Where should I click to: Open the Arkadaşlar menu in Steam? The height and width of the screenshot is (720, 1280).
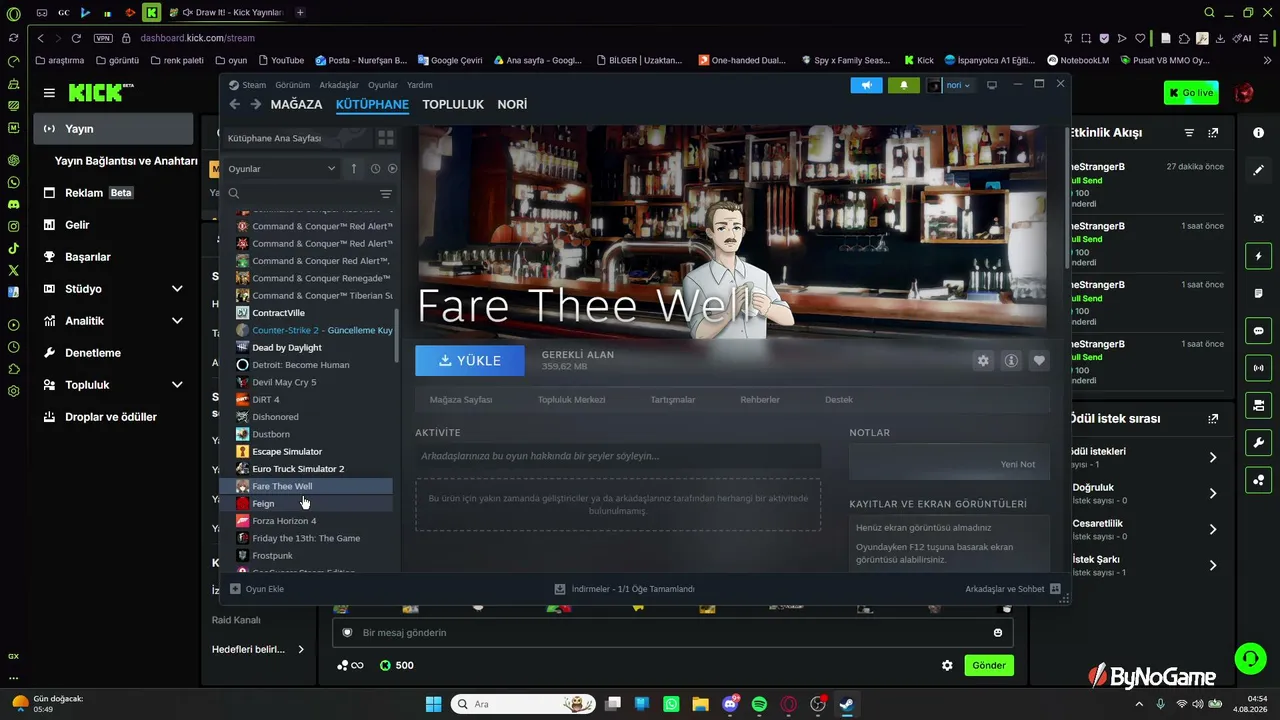tap(339, 85)
